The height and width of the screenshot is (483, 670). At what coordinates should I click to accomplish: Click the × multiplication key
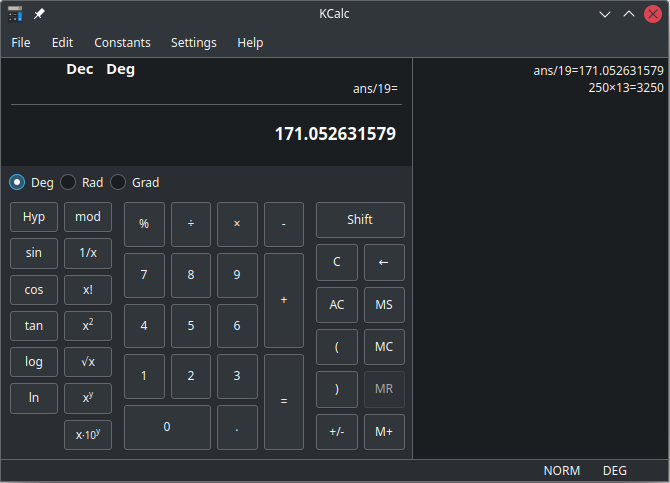pyautogui.click(x=237, y=224)
